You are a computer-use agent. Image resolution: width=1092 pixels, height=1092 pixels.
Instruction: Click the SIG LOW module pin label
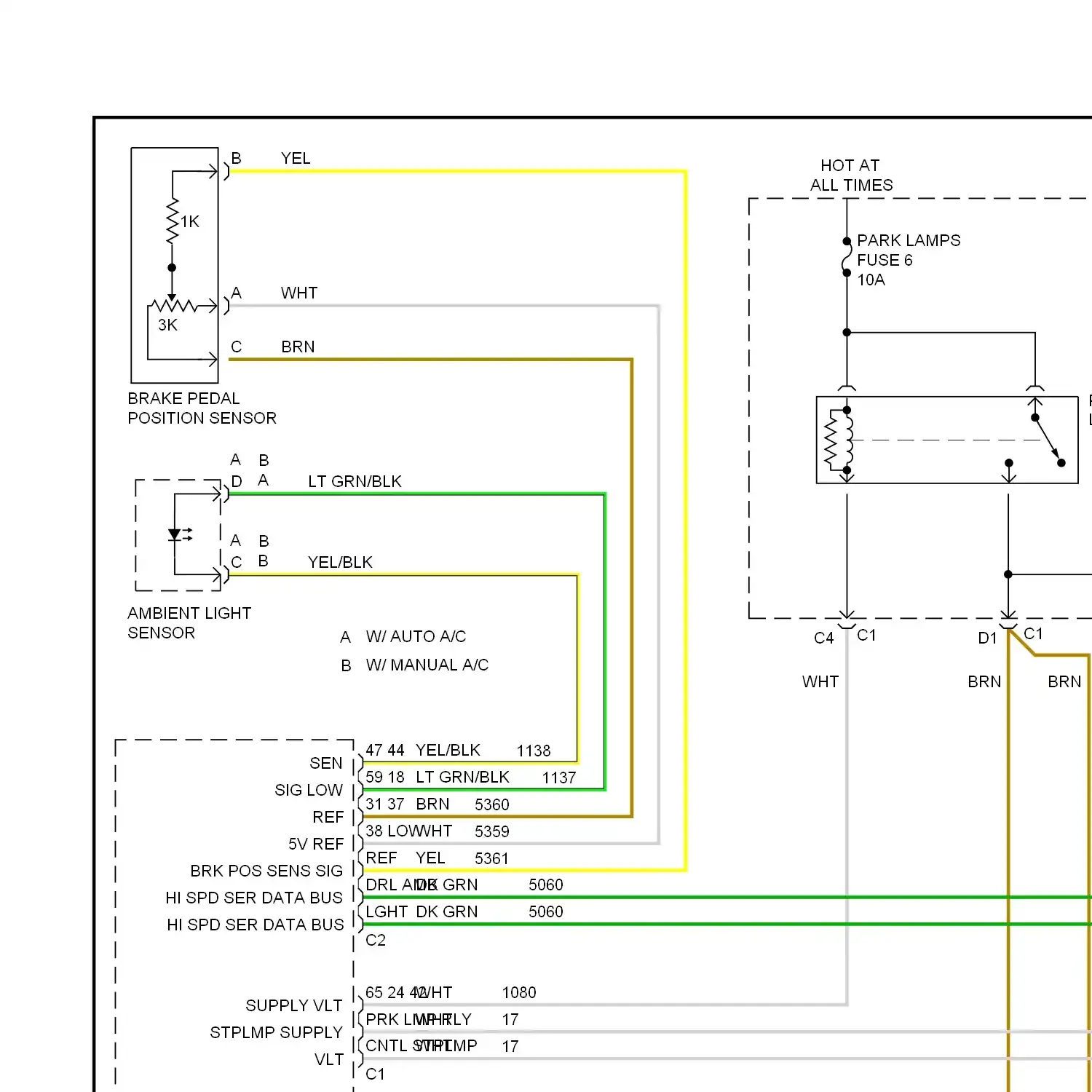tap(309, 790)
